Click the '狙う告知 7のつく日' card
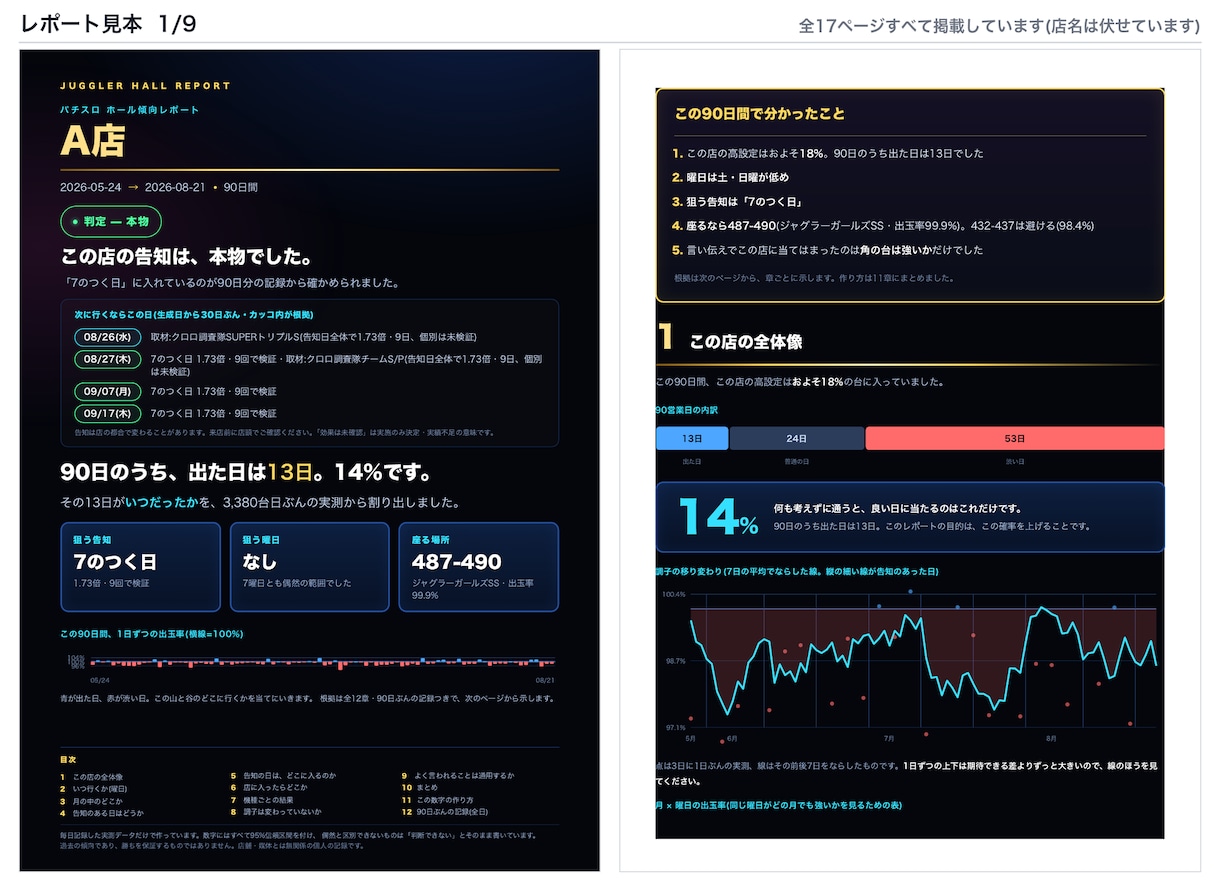This screenshot has width=1220, height=891. click(140, 566)
